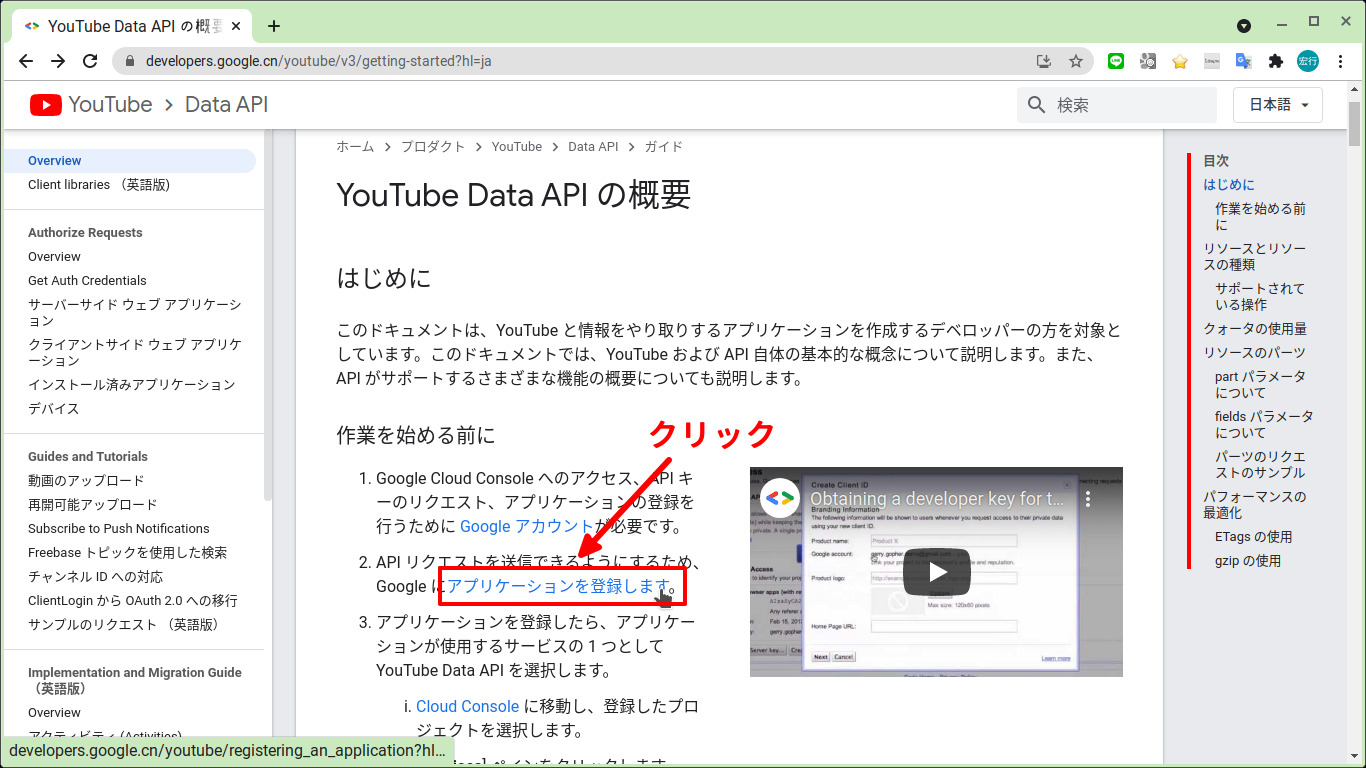Open the Cloud Console link

(x=467, y=705)
